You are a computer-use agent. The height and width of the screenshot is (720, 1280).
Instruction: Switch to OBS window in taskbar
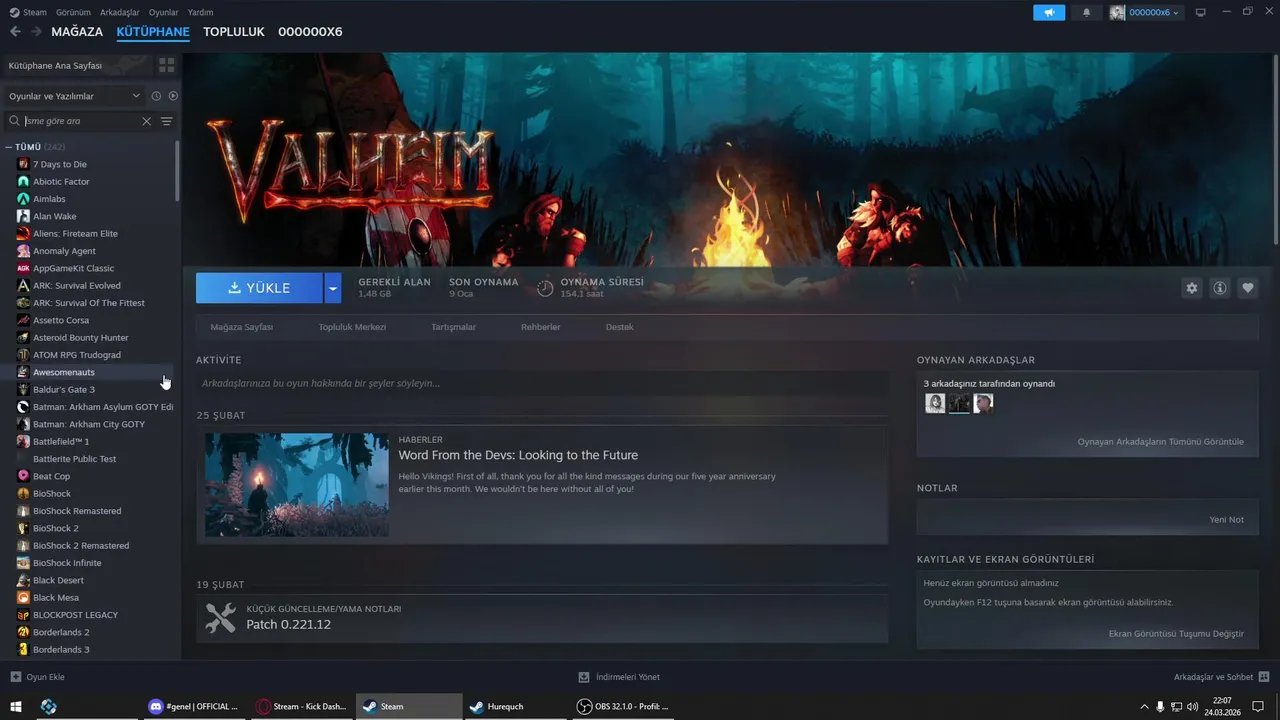click(x=623, y=706)
